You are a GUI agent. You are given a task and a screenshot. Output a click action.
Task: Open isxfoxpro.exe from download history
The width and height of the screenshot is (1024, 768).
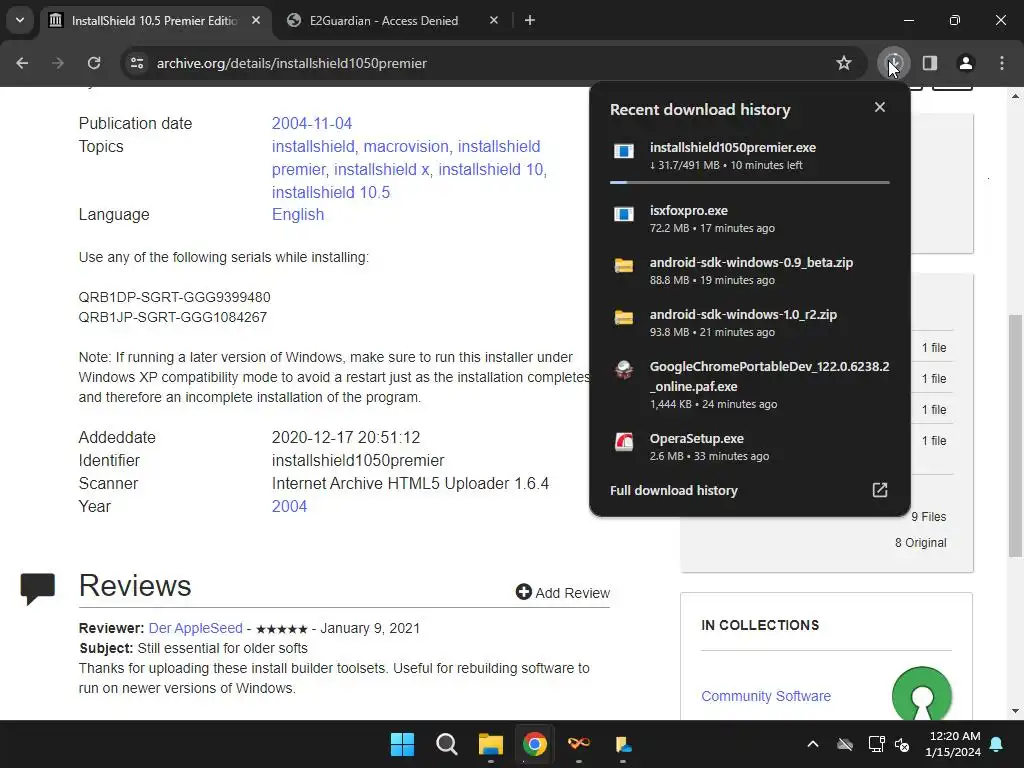coord(750,219)
